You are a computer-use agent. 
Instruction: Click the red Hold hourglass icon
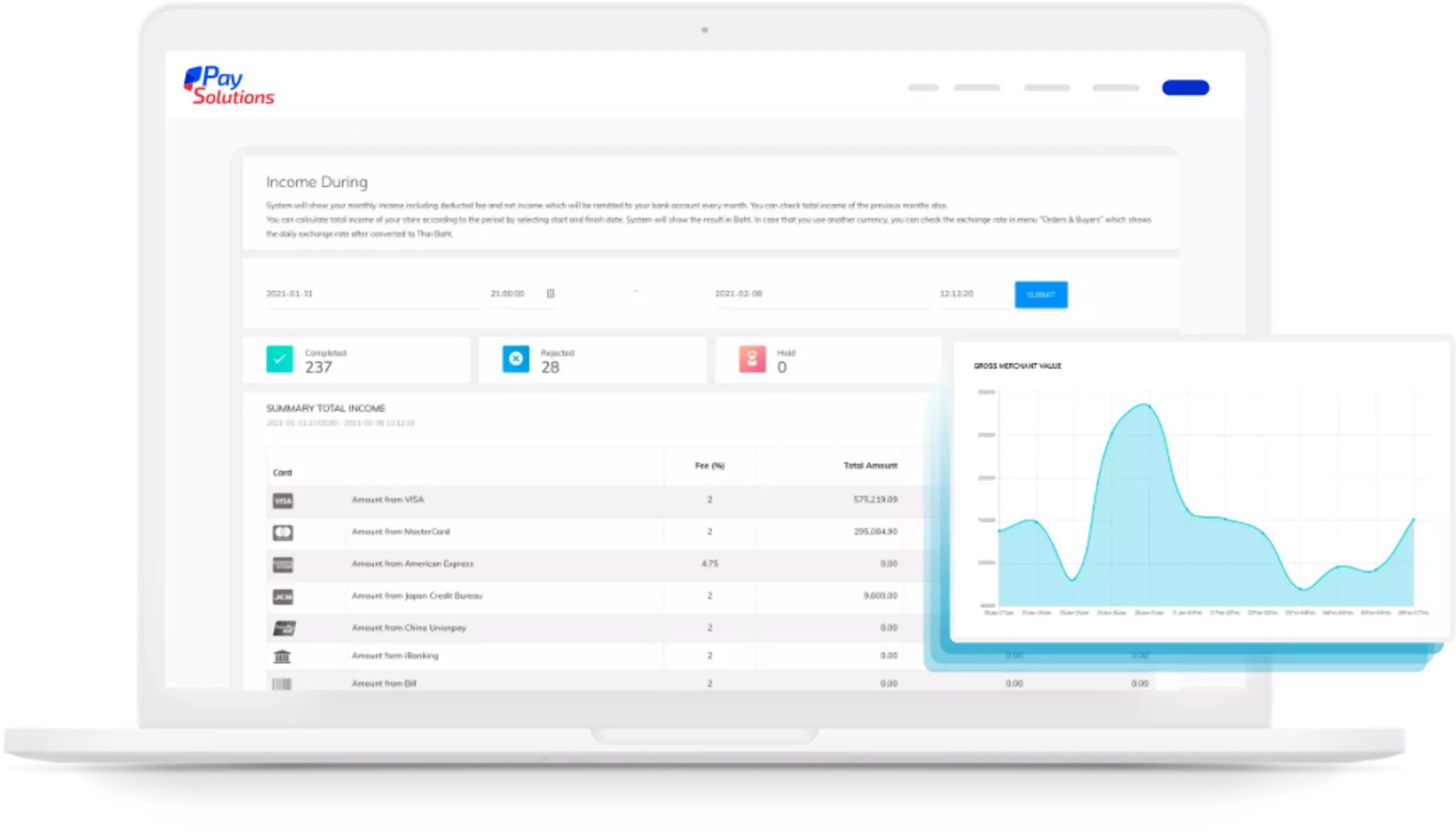(752, 359)
